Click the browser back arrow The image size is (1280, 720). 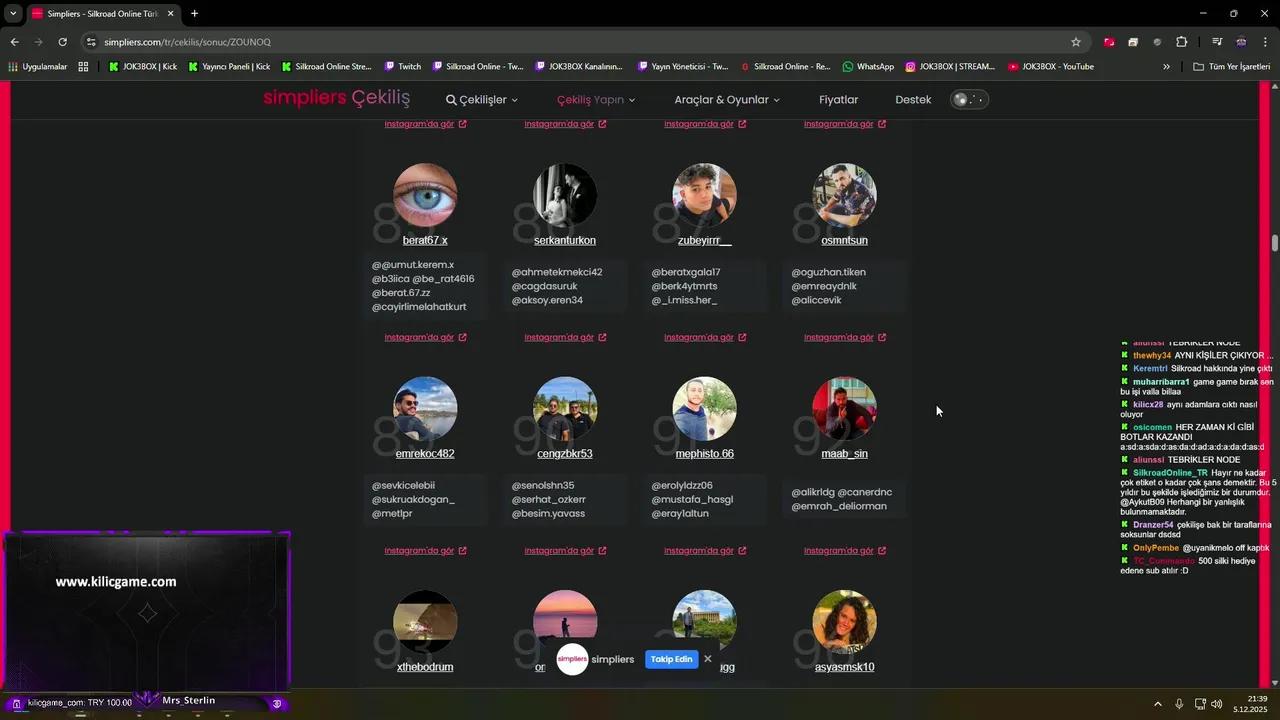tap(14, 42)
